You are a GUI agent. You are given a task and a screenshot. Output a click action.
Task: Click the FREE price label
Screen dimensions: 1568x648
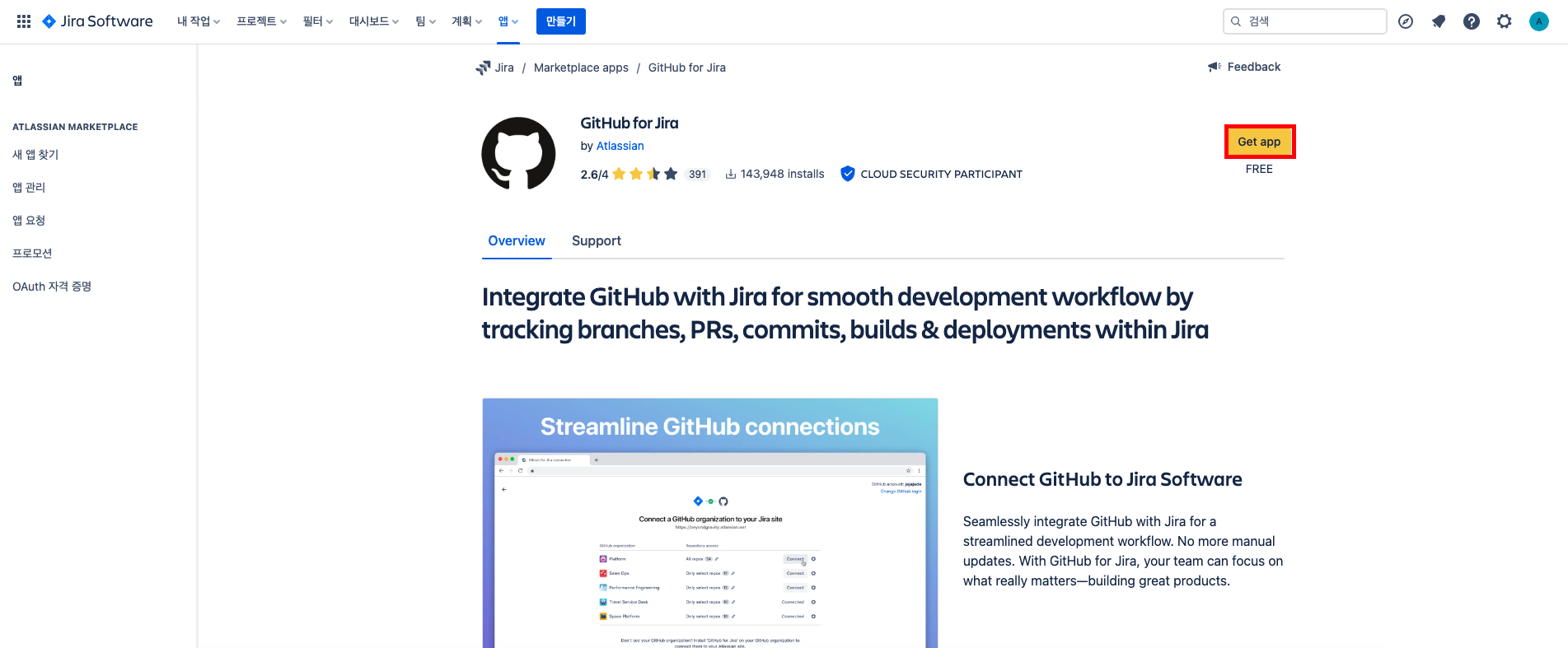[1259, 169]
